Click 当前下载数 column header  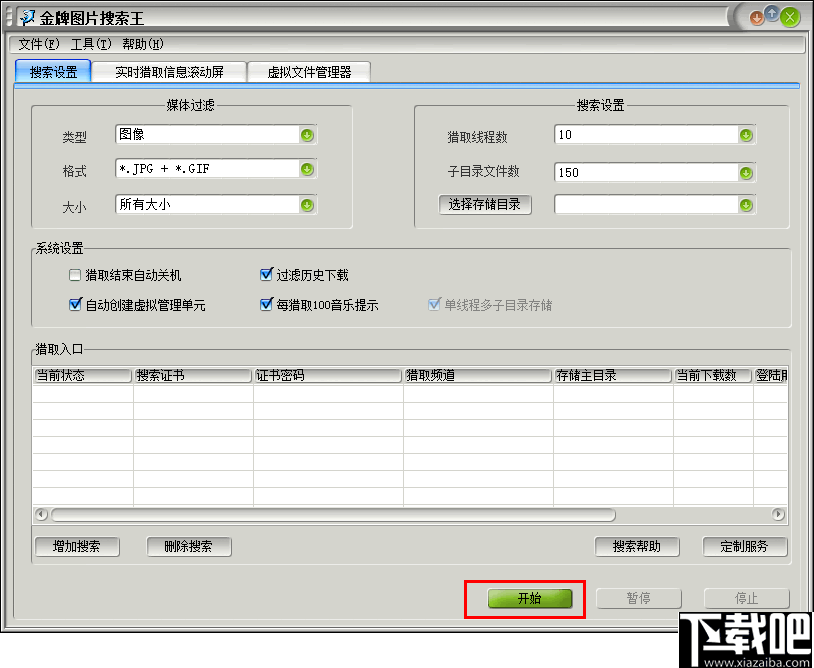pos(713,376)
